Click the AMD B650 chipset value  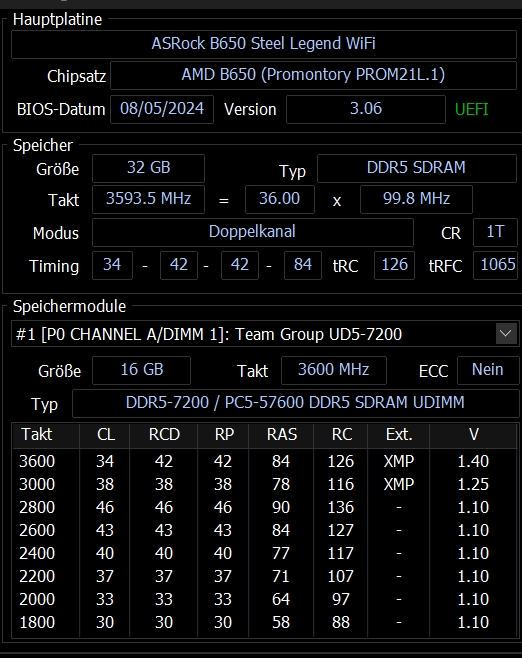pos(313,75)
